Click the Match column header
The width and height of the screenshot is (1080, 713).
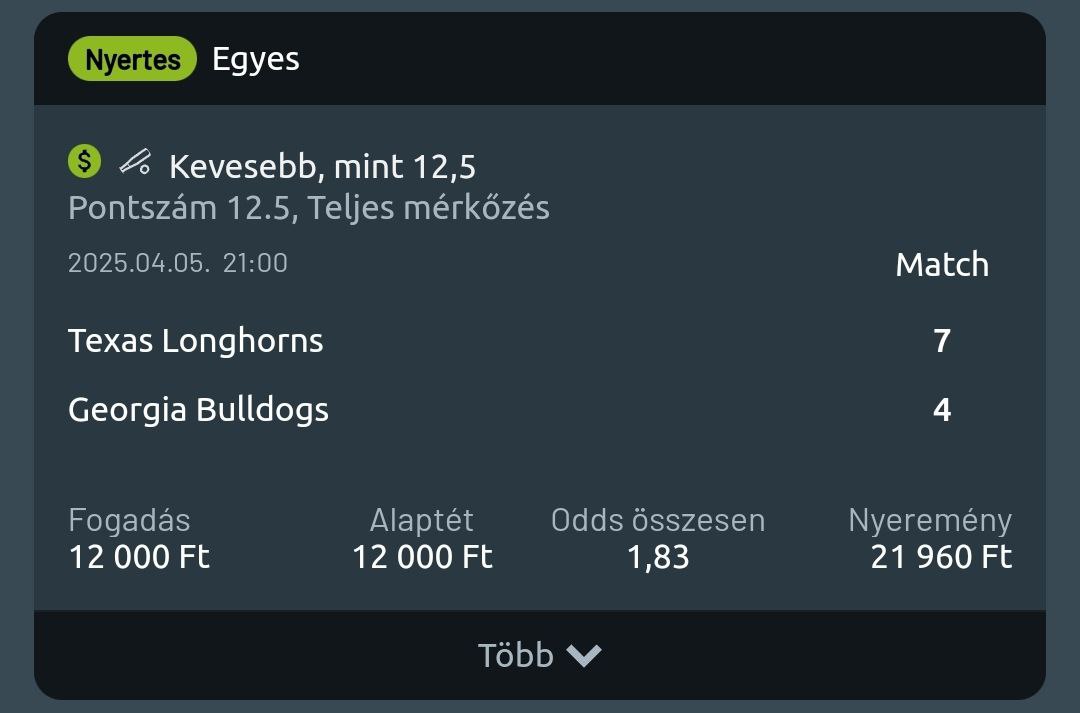point(942,265)
